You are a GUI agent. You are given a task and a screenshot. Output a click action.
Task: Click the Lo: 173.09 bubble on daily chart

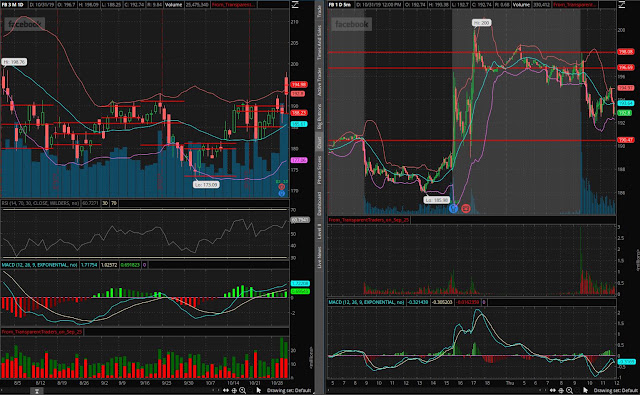(x=206, y=184)
